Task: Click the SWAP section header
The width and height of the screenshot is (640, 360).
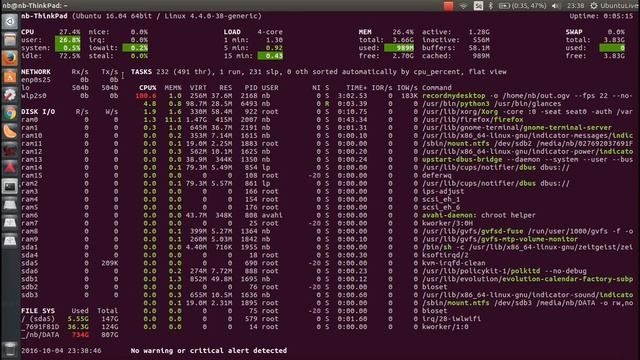Action: [x=574, y=32]
